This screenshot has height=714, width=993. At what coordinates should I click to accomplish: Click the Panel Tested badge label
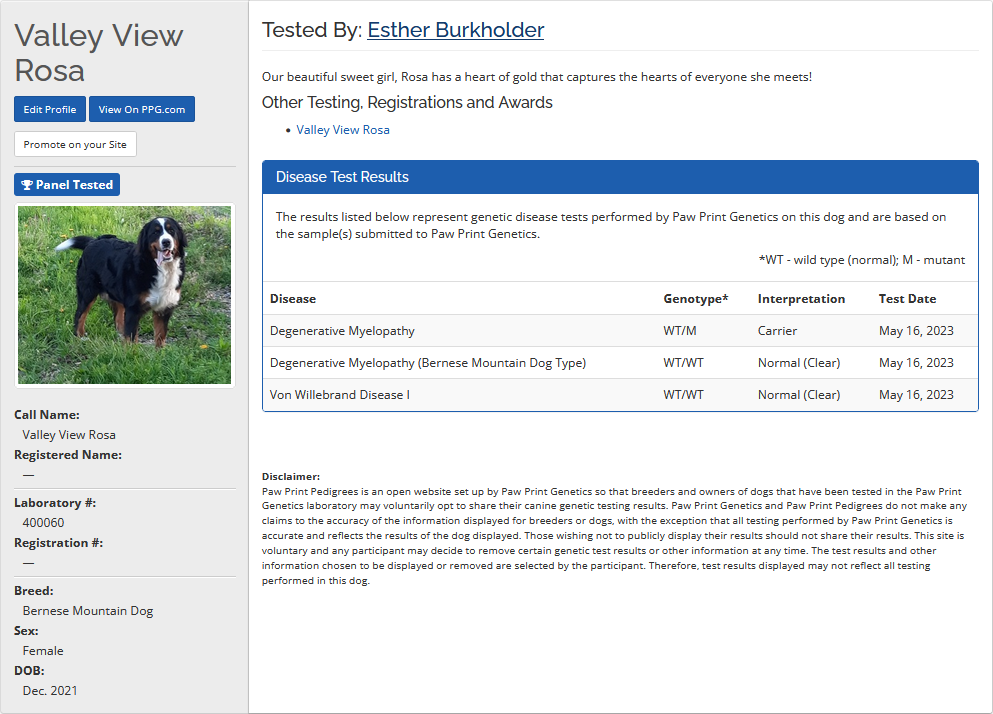tap(74, 185)
